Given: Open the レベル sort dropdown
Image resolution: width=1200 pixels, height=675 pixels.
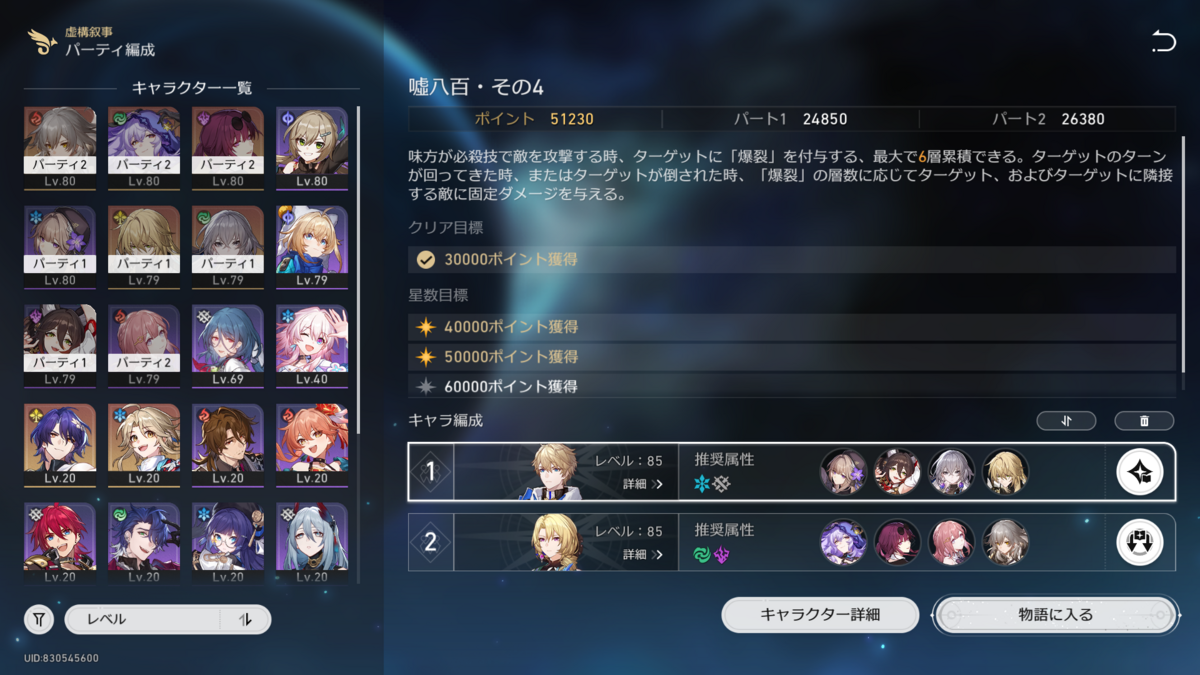Looking at the screenshot, I should click(x=142, y=620).
